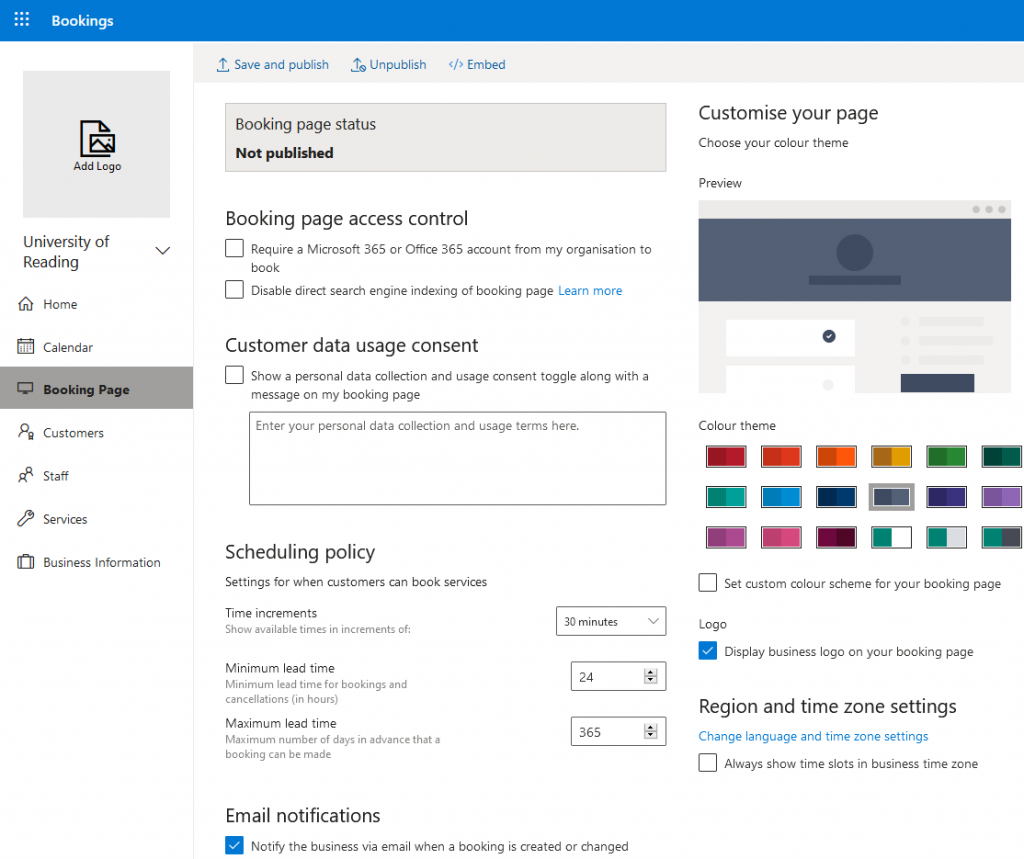Choose the teal colour theme swatch
Viewport: 1024px width, 859px height.
(726, 496)
